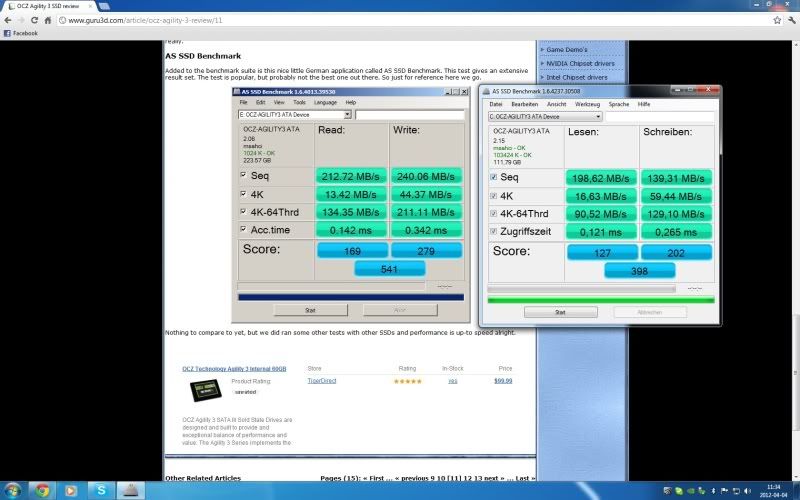Click the site info icon in the address bar
This screenshot has width=800, height=500.
[62, 20]
